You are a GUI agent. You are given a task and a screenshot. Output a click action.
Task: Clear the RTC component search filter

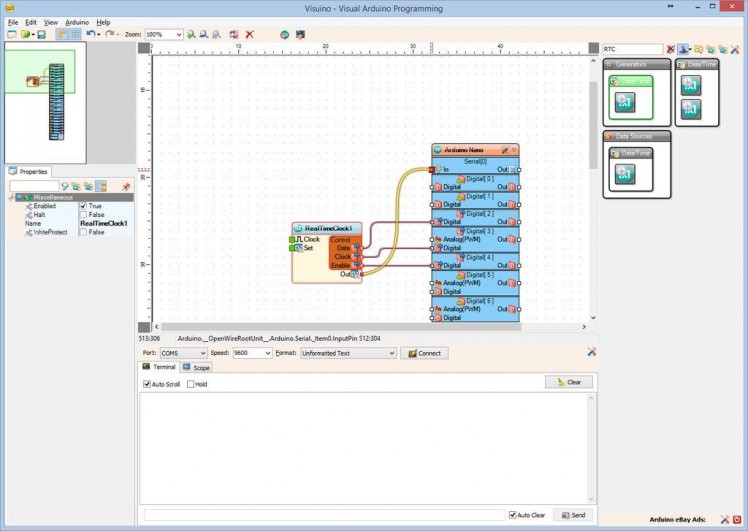coord(670,49)
